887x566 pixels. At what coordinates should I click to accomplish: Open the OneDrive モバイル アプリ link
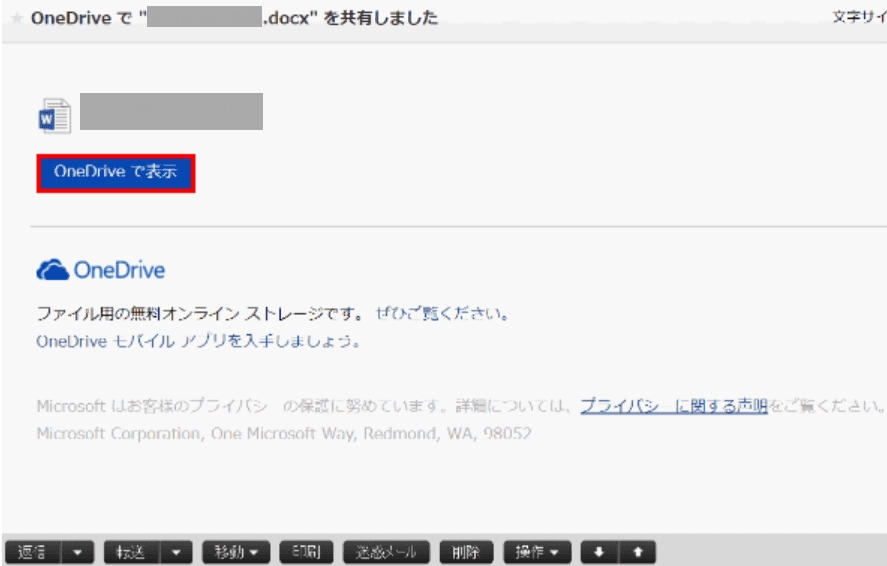point(198,341)
